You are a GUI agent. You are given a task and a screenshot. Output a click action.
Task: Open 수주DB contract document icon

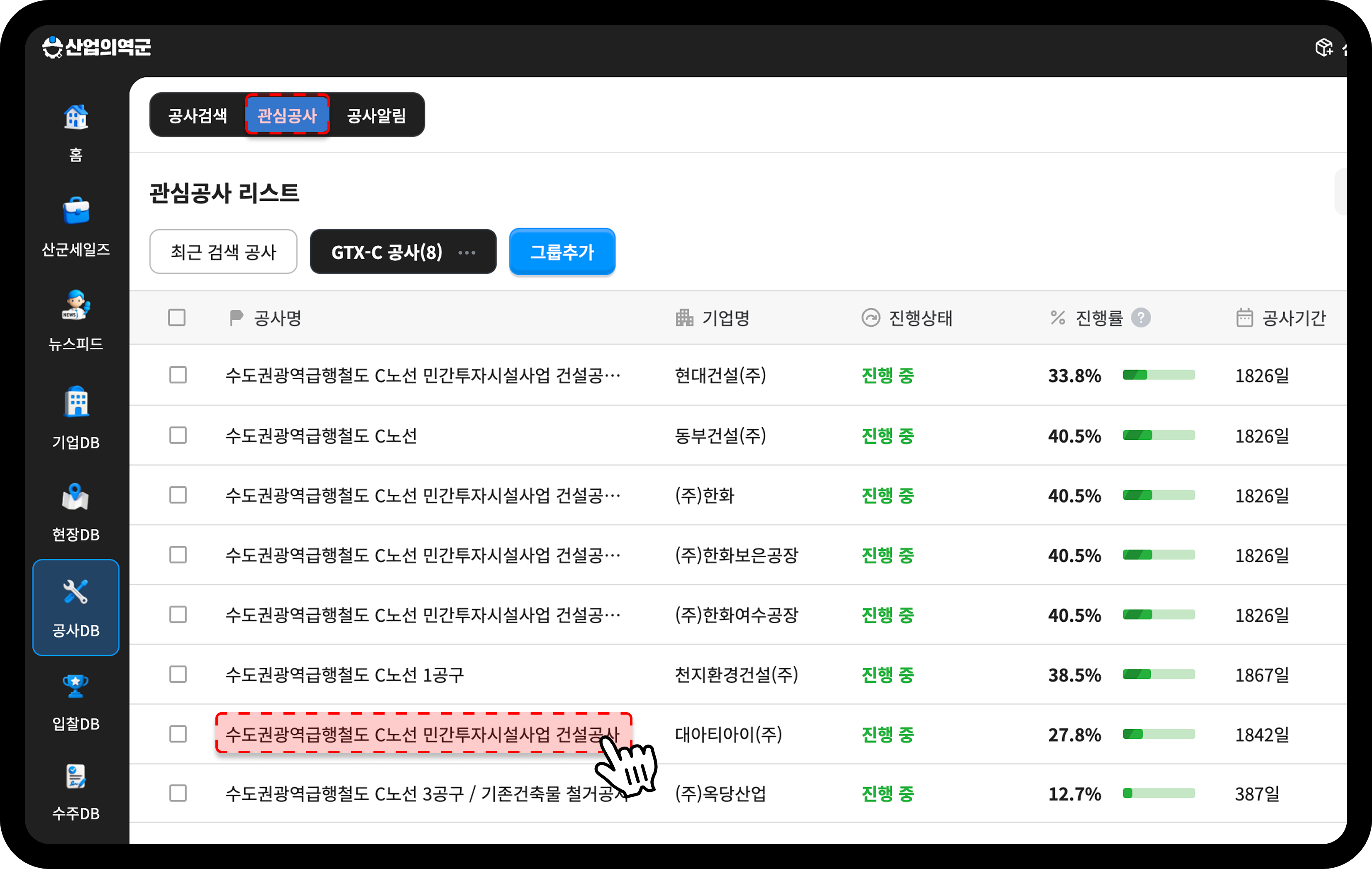click(76, 777)
